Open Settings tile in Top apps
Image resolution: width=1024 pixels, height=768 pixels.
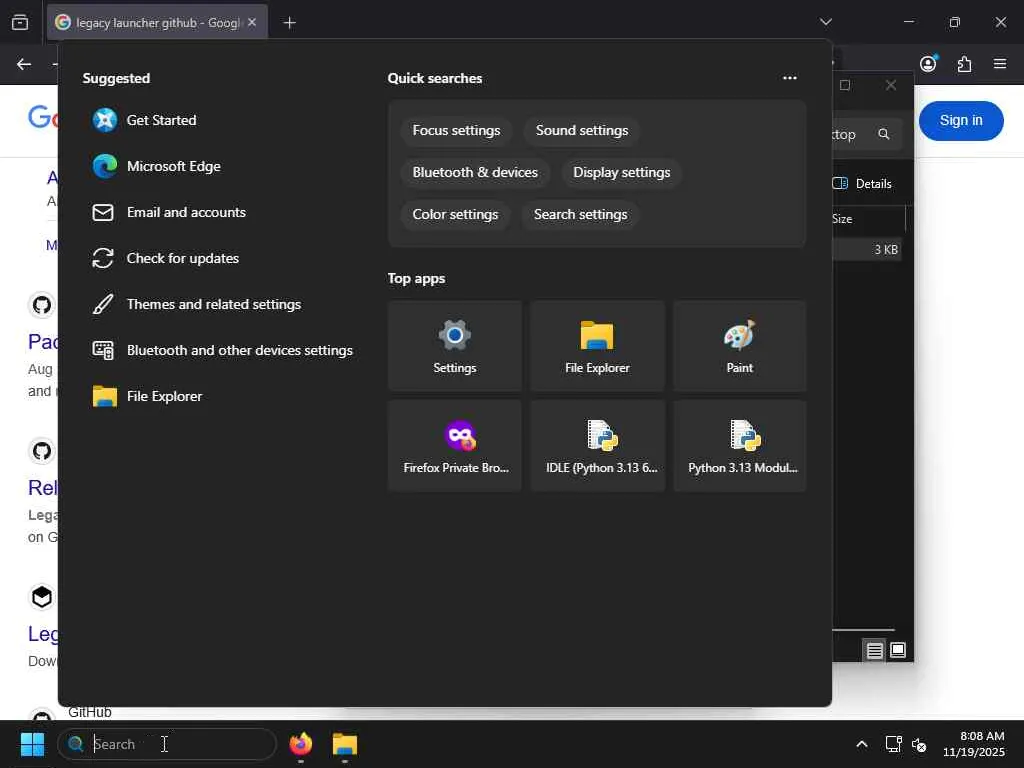coord(455,346)
